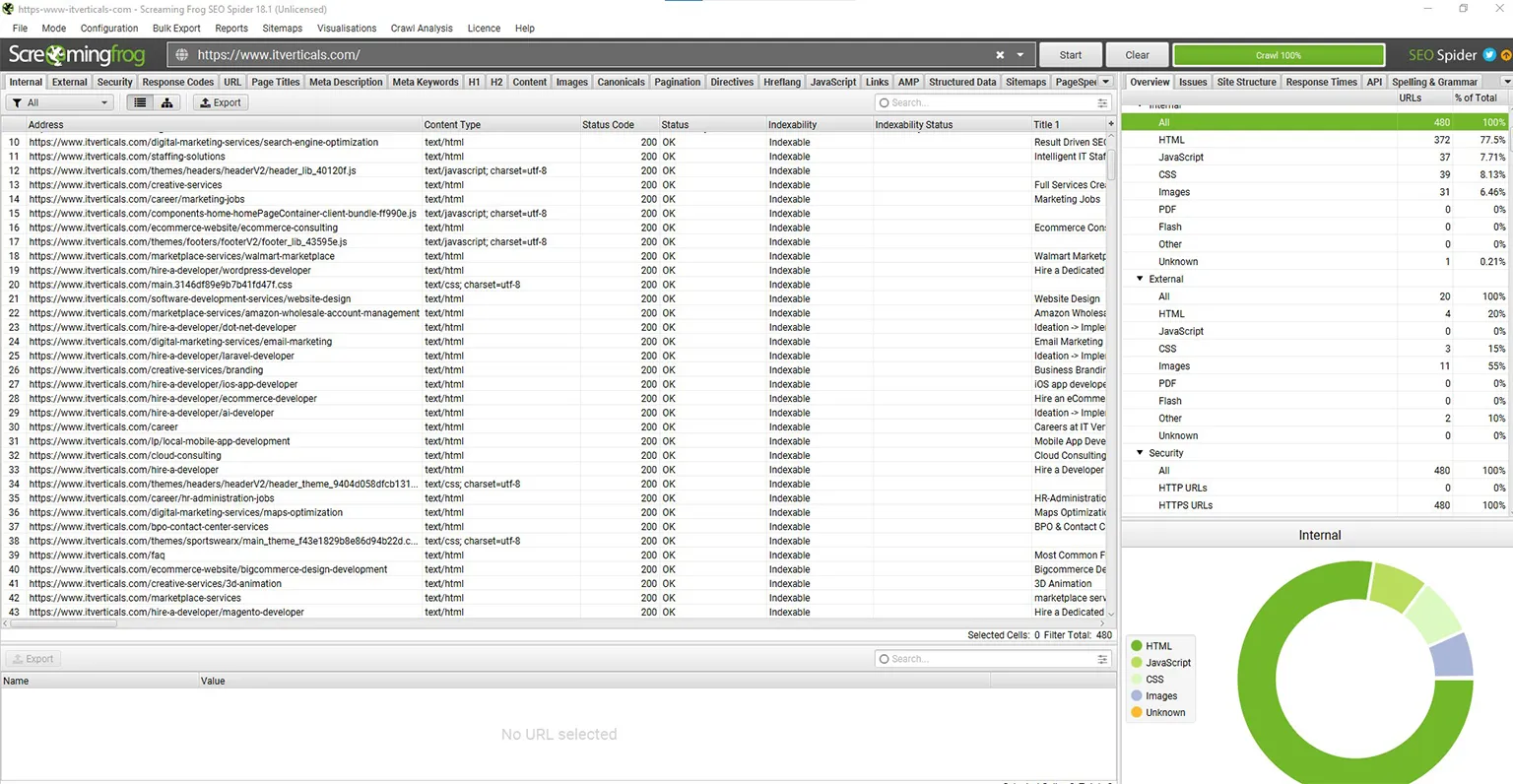
Task: Click the add column plus icon
Action: pyautogui.click(x=1111, y=125)
